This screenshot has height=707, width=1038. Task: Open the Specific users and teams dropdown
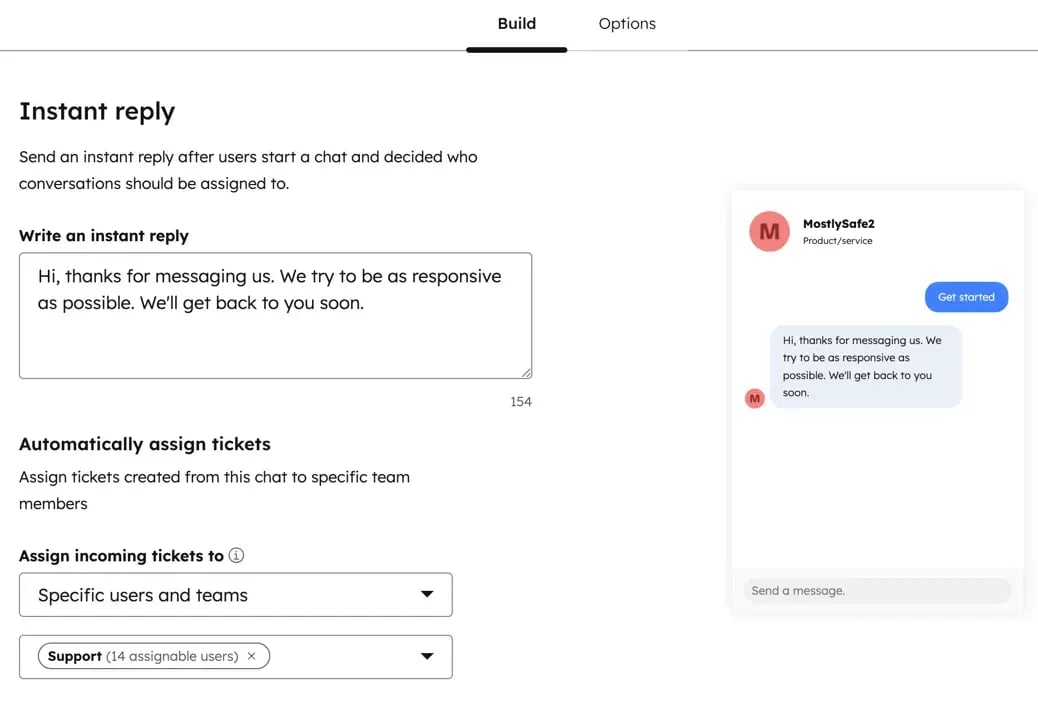point(236,594)
